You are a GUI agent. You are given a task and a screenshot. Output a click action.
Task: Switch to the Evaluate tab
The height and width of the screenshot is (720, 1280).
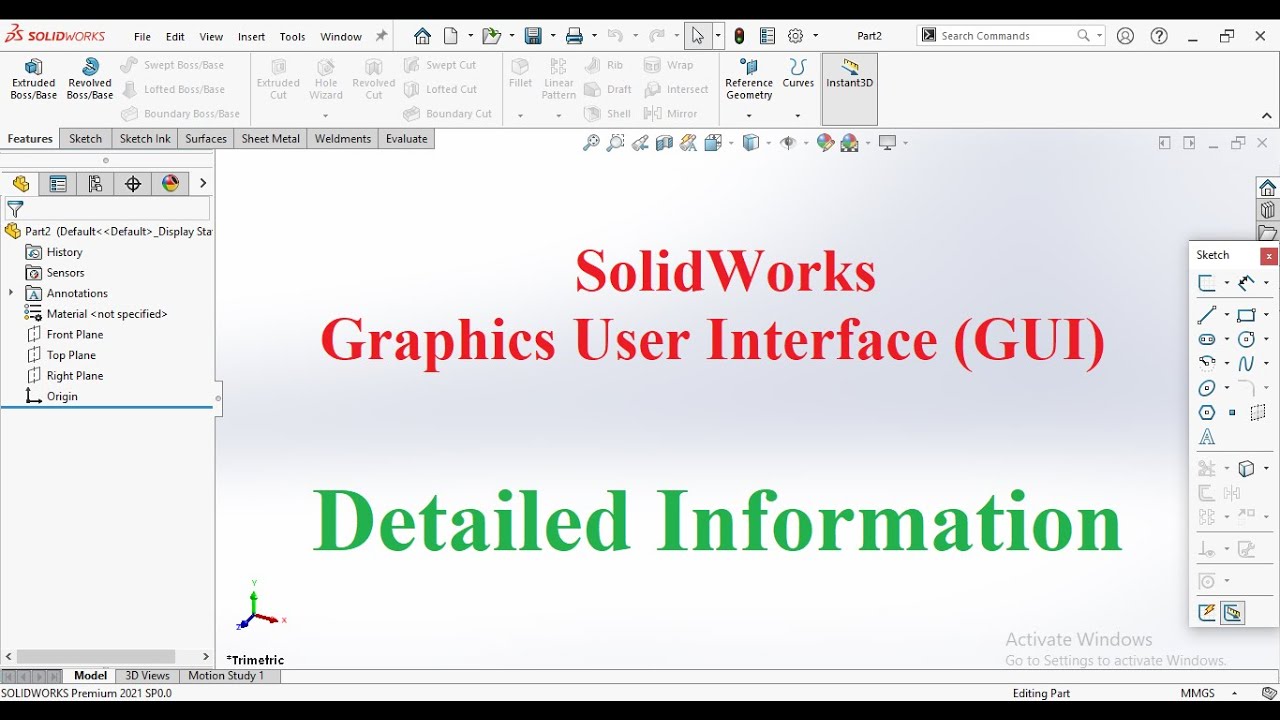pos(407,139)
